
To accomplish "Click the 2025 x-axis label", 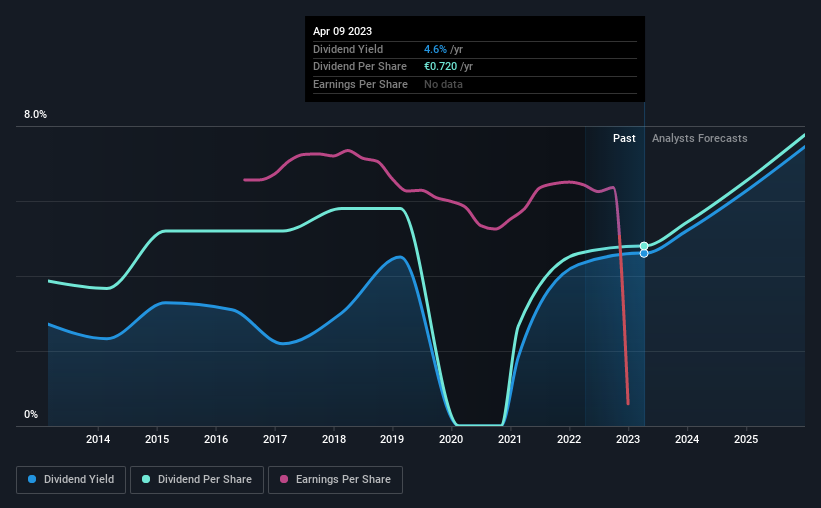I will 746,439.
